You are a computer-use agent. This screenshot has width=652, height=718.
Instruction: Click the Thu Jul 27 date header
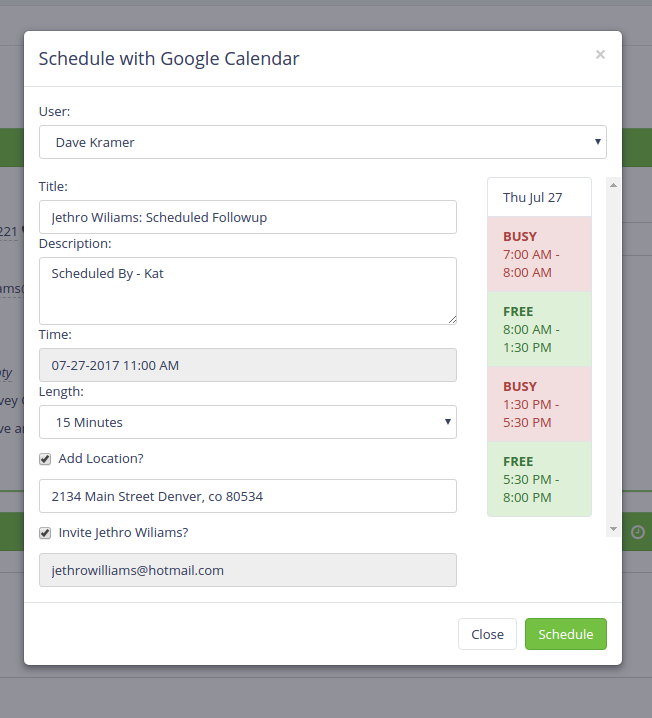click(539, 197)
